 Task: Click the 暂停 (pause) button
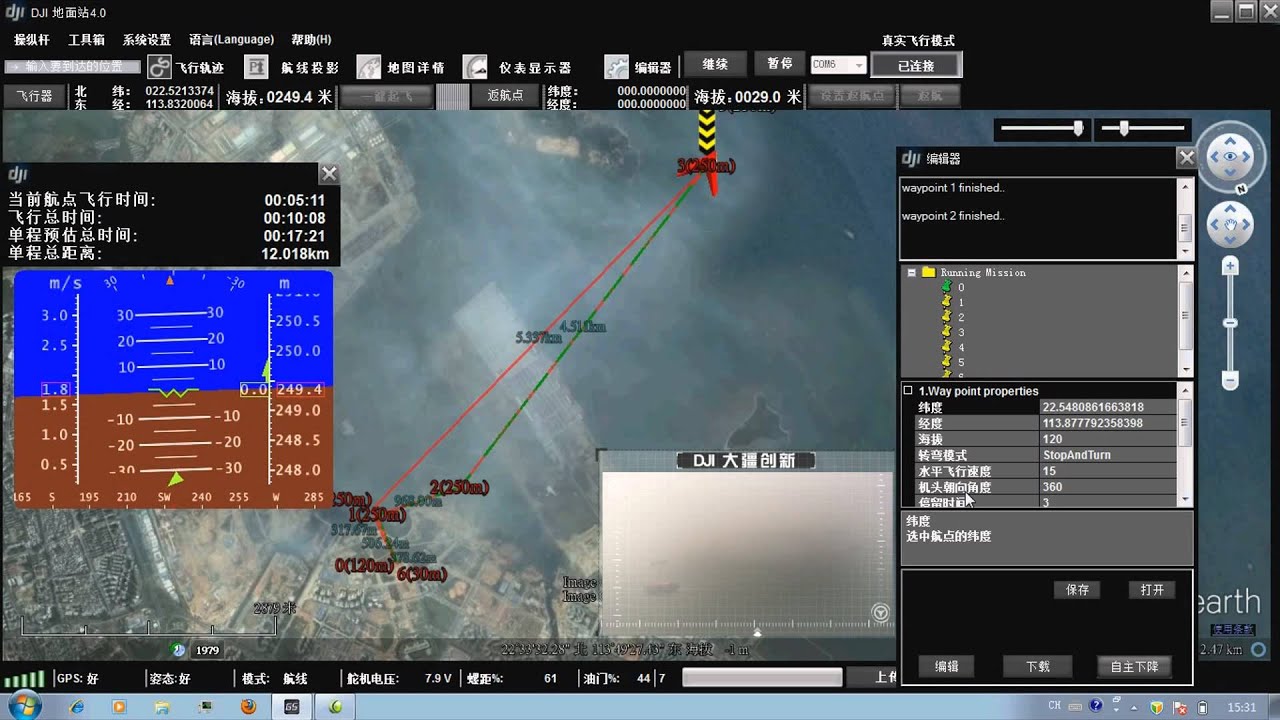(x=780, y=64)
